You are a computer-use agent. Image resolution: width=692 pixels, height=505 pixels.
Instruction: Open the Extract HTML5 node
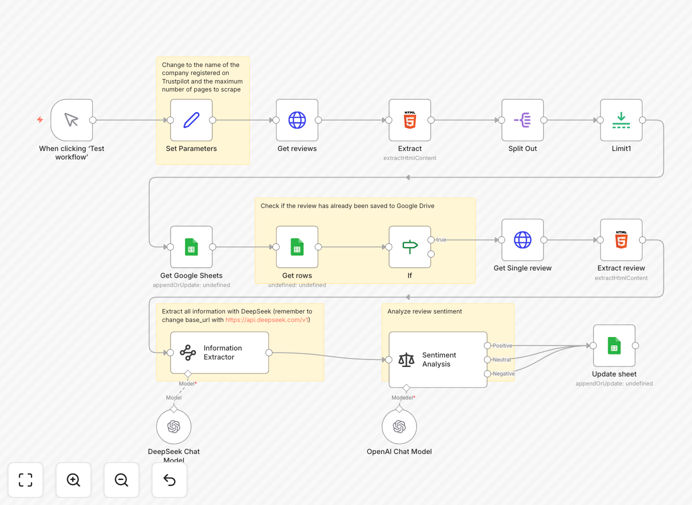(410, 120)
